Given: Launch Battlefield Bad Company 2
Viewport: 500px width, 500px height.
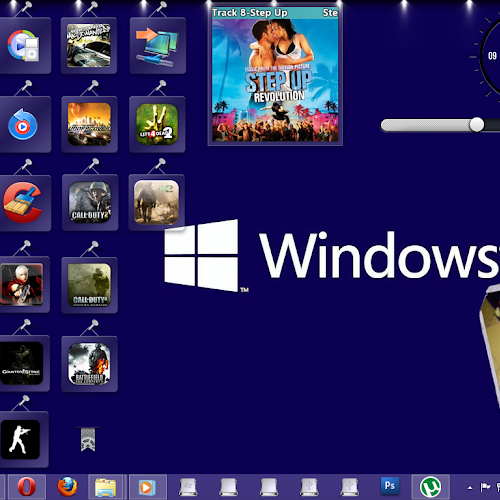Looking at the screenshot, I should [89, 364].
